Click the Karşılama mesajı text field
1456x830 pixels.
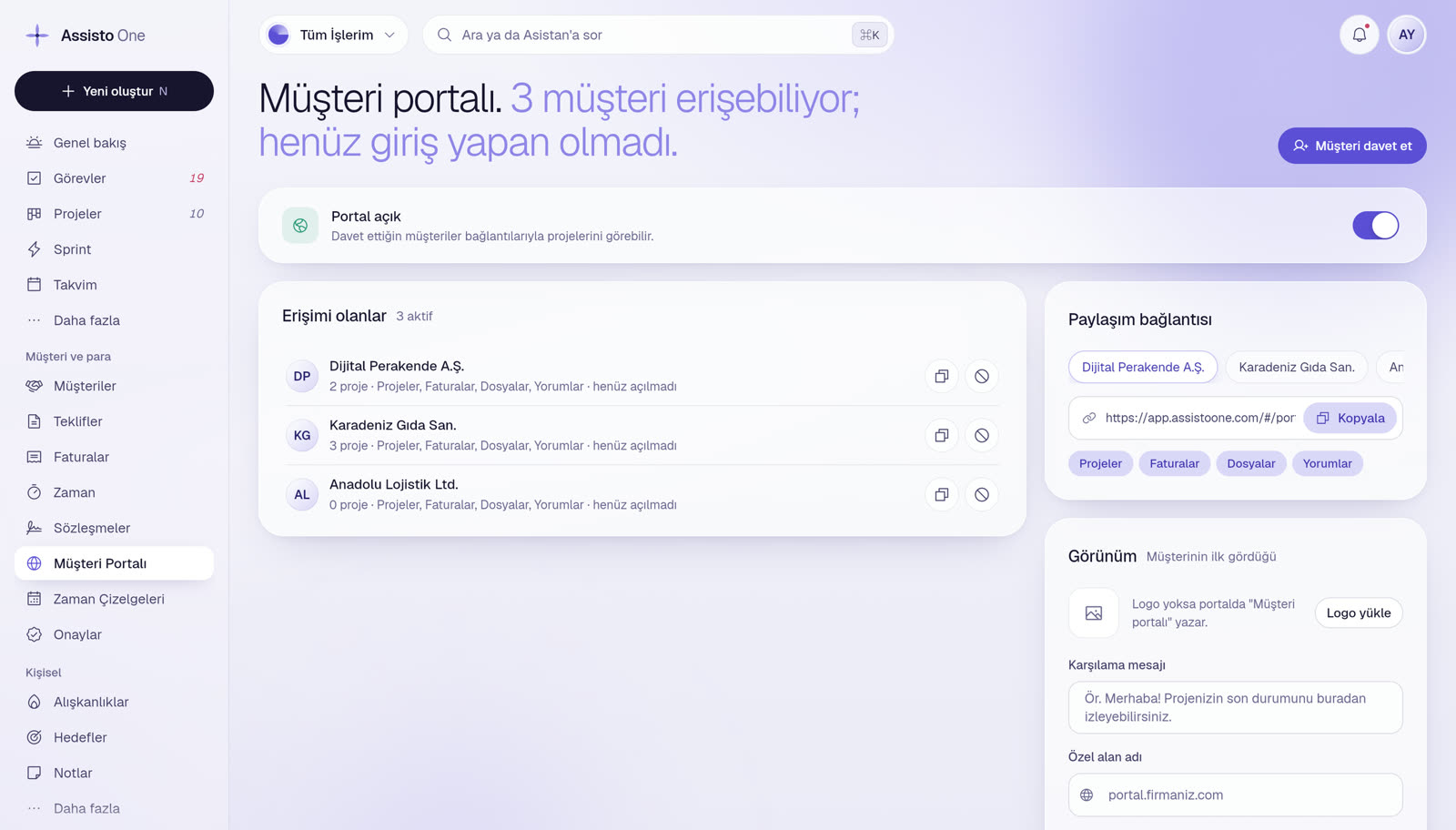click(x=1235, y=707)
